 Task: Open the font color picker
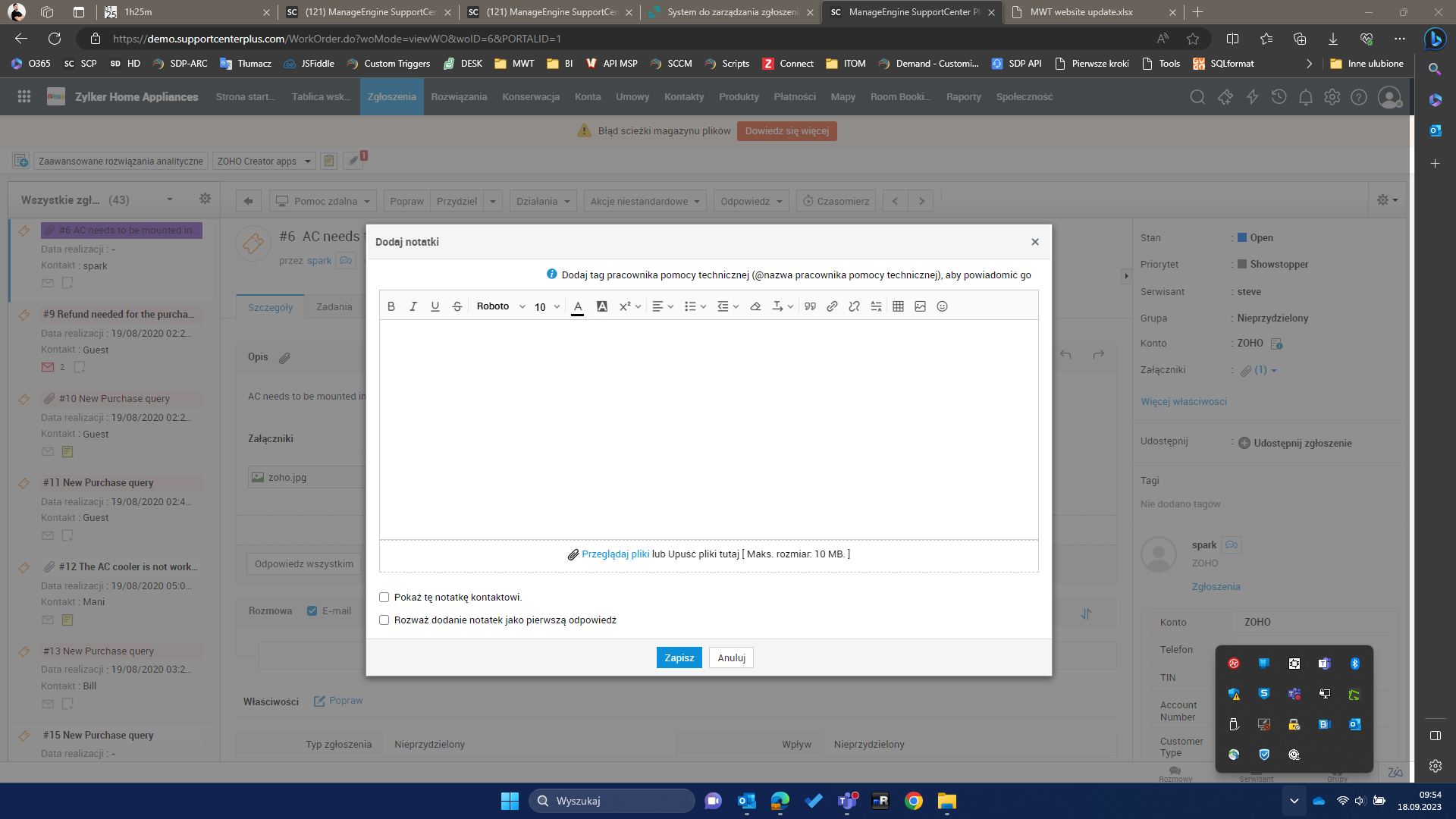click(578, 306)
